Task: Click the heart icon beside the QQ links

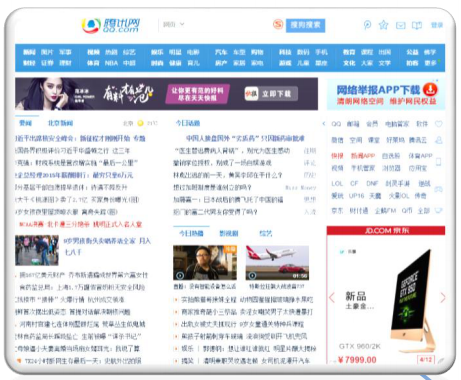Action: pos(439,124)
